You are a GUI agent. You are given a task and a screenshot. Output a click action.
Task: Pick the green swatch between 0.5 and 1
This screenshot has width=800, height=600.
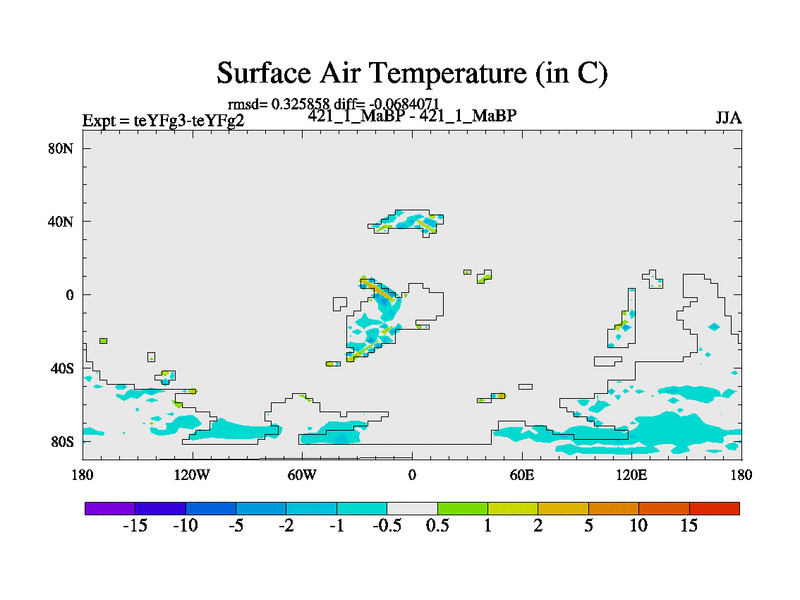point(462,508)
